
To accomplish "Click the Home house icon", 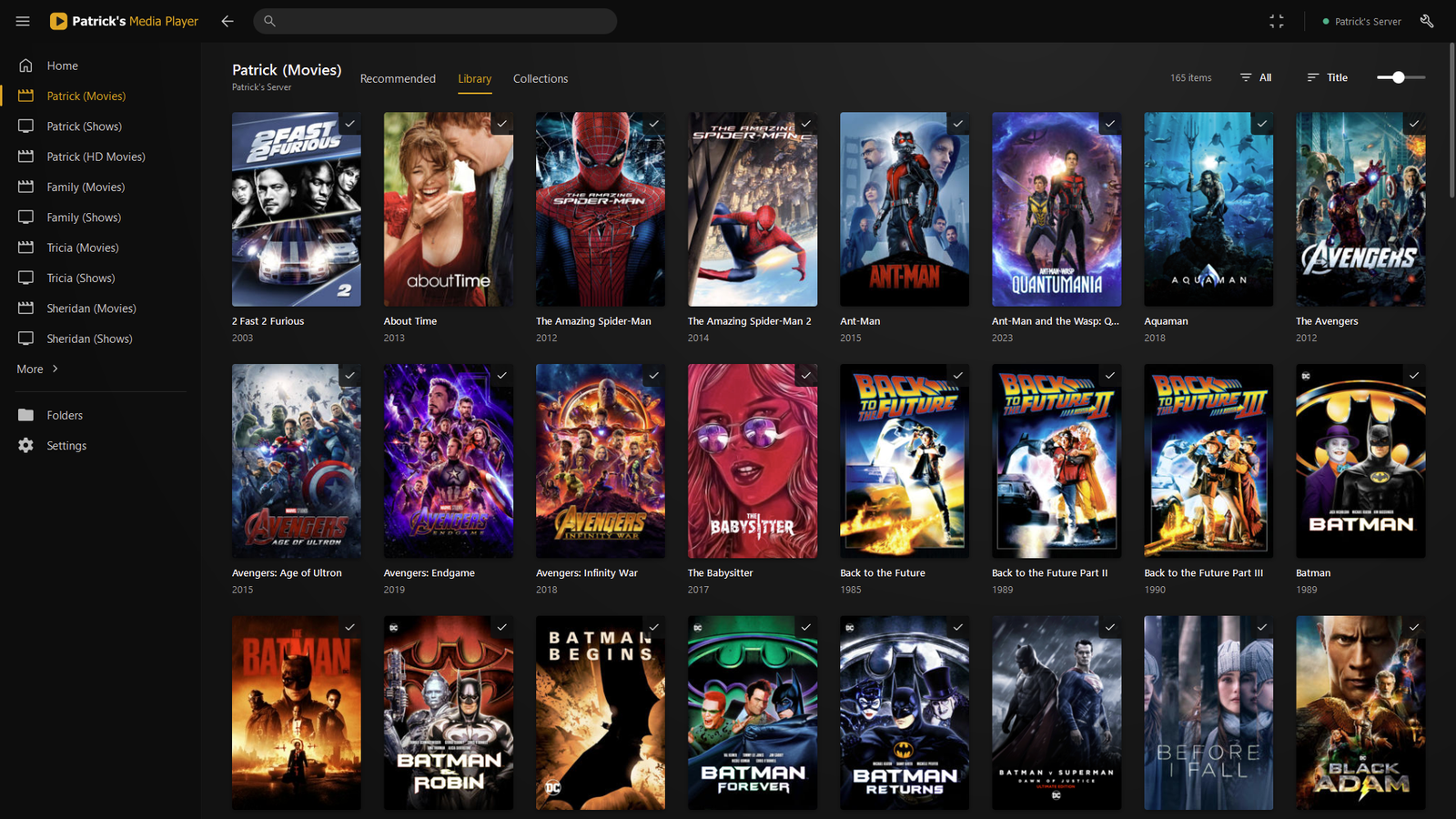I will 26,66.
